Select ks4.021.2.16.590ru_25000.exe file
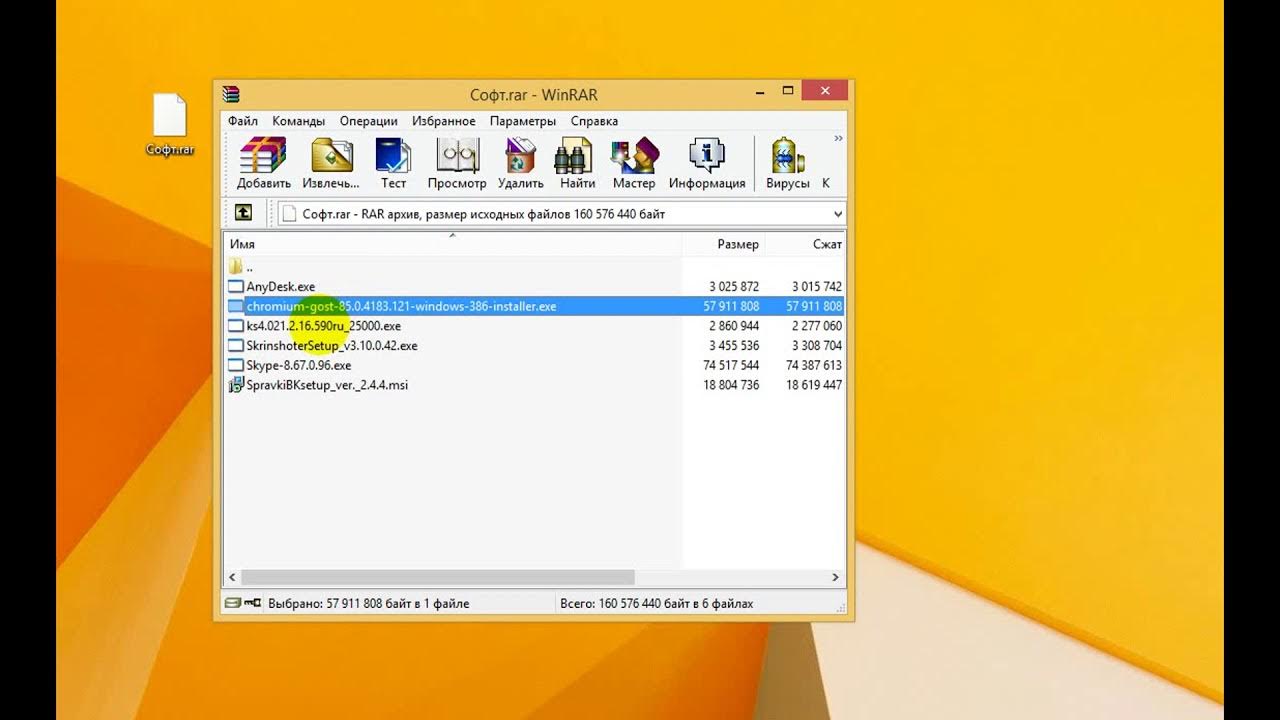 click(323, 326)
